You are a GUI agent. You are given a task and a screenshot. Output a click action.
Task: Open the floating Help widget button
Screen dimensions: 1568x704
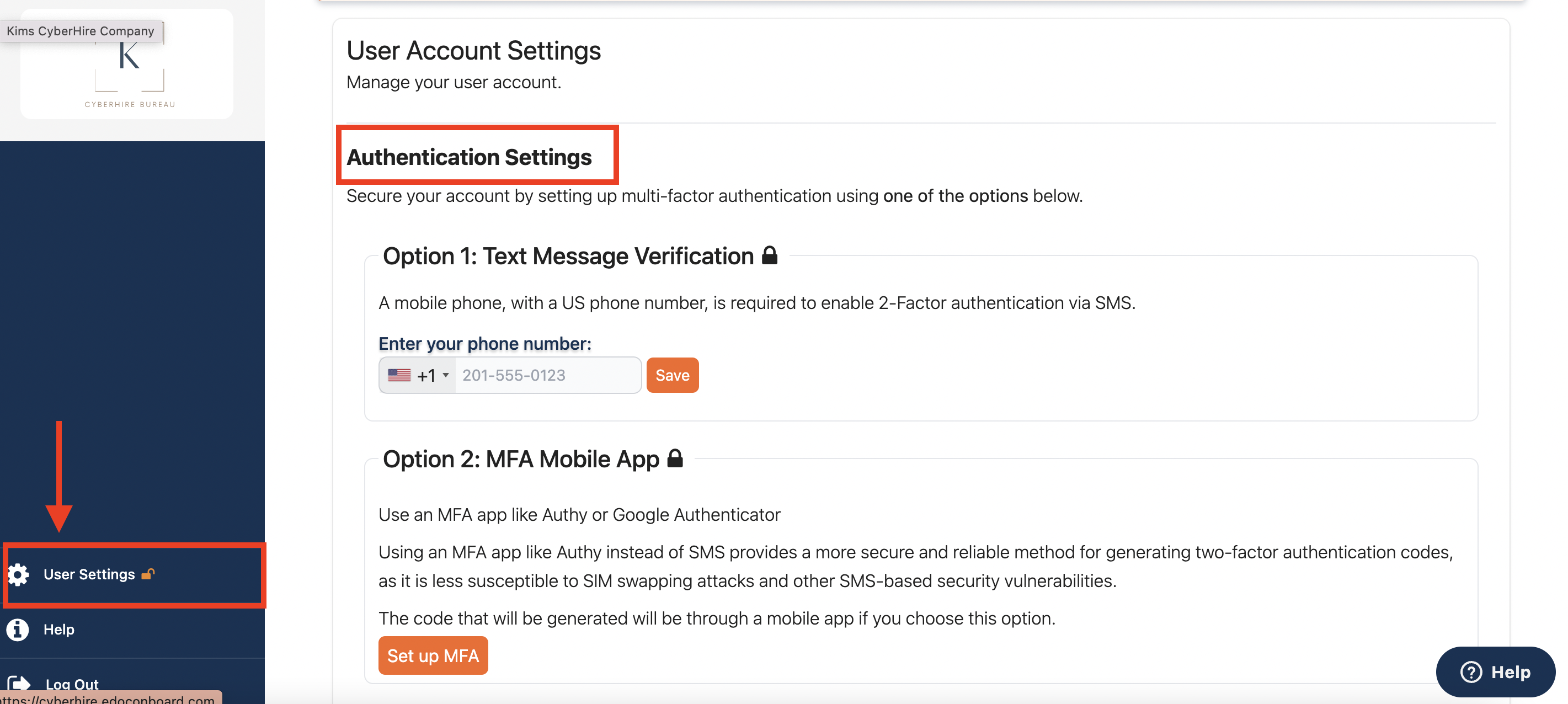(x=1495, y=673)
